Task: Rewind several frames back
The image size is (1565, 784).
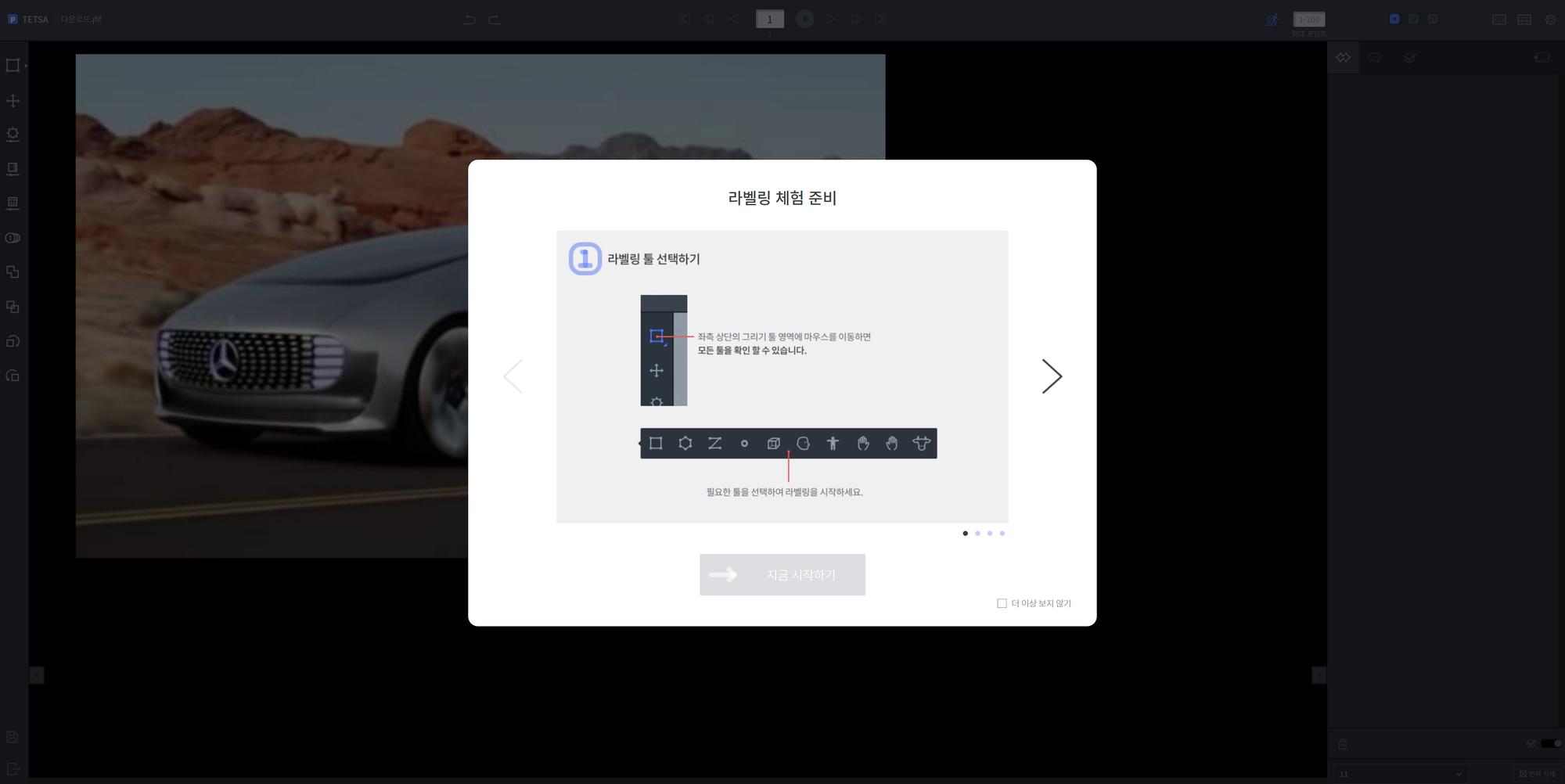Action: click(709, 19)
